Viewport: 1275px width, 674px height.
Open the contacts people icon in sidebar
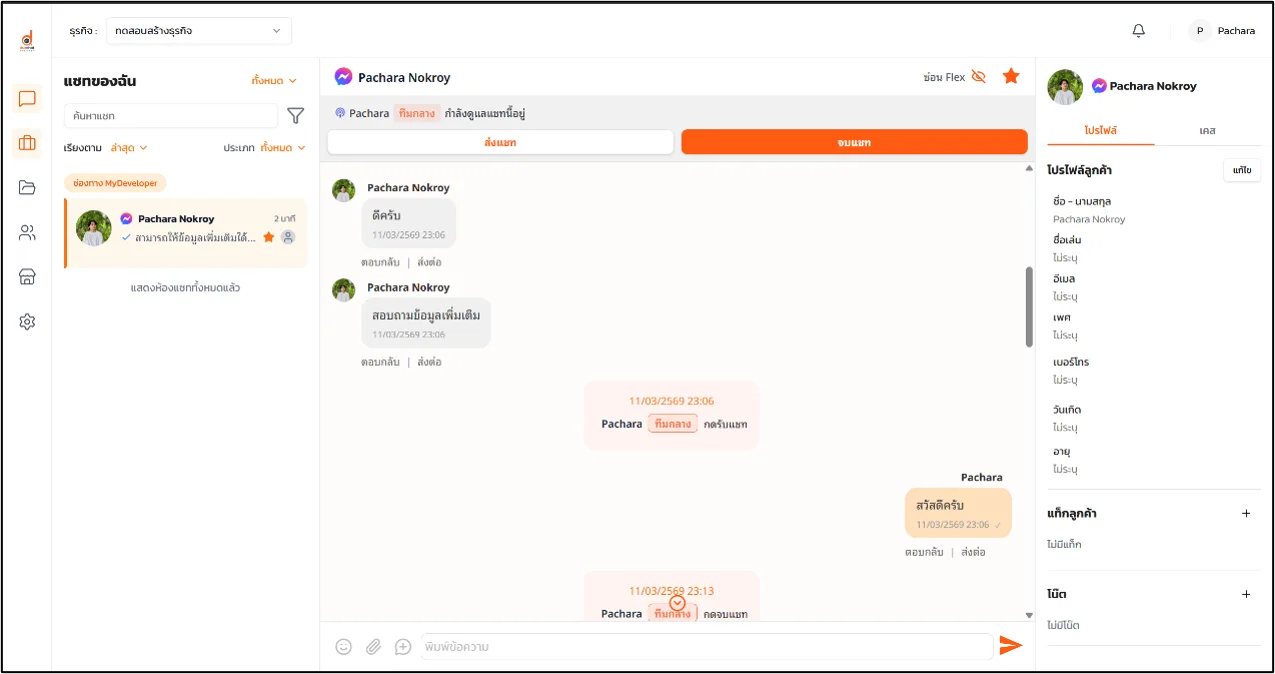coord(27,233)
